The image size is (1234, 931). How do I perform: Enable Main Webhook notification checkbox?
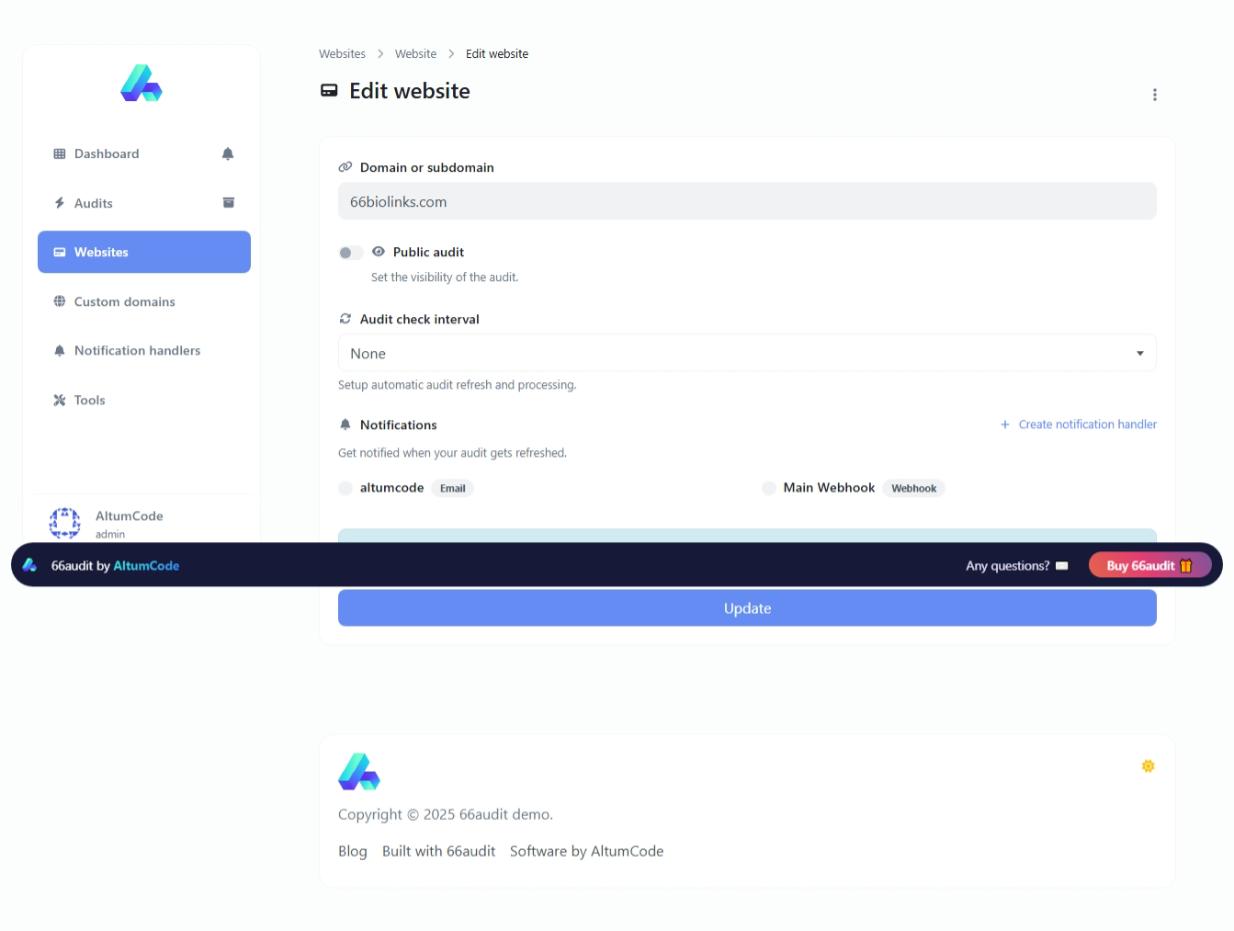769,488
